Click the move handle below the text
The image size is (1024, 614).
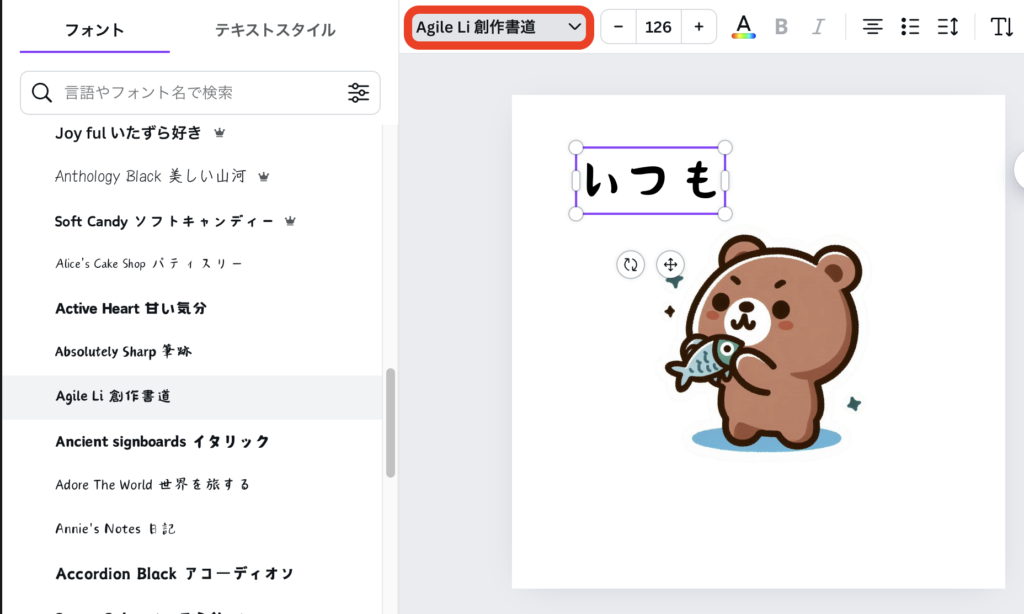click(670, 265)
